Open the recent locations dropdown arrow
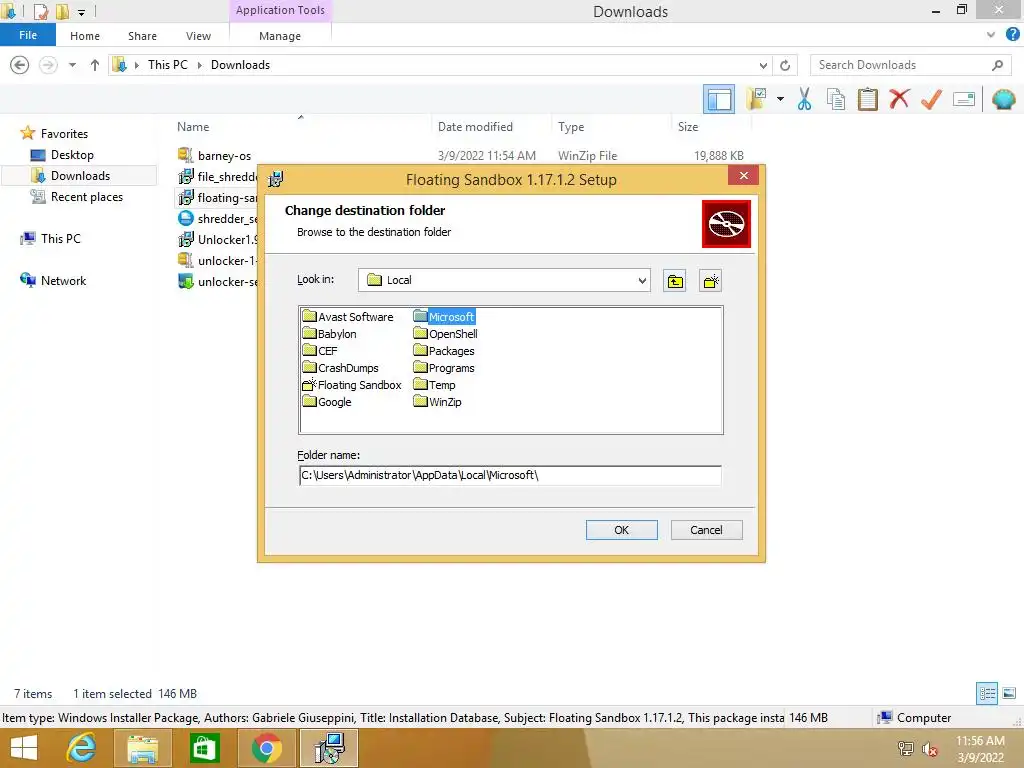 click(x=72, y=65)
